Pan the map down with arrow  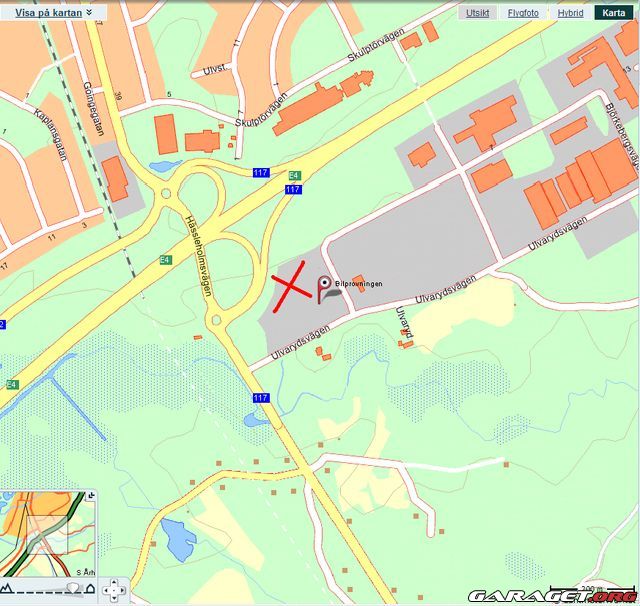[114, 598]
